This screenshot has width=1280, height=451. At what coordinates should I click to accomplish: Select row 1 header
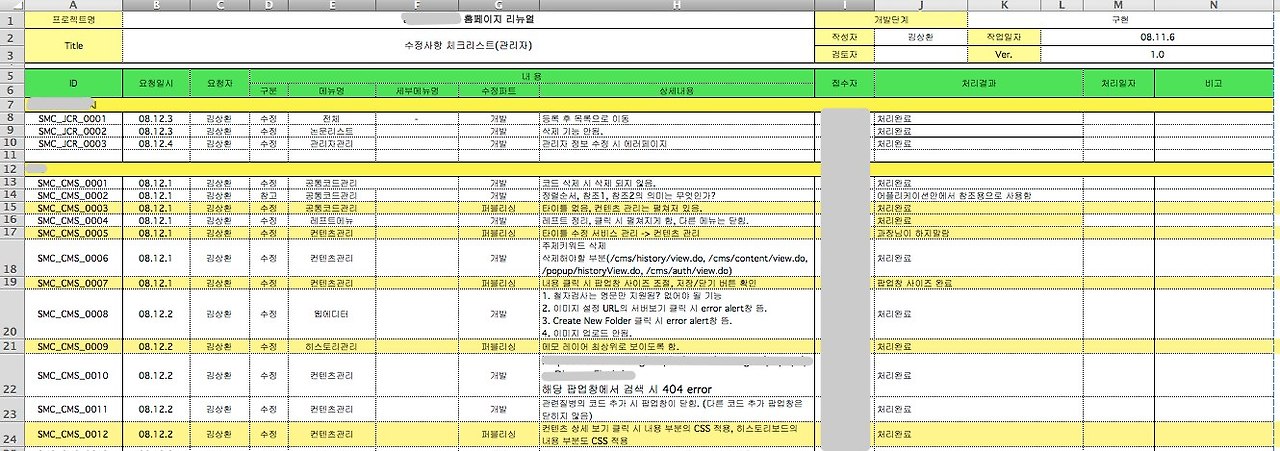pos(11,19)
